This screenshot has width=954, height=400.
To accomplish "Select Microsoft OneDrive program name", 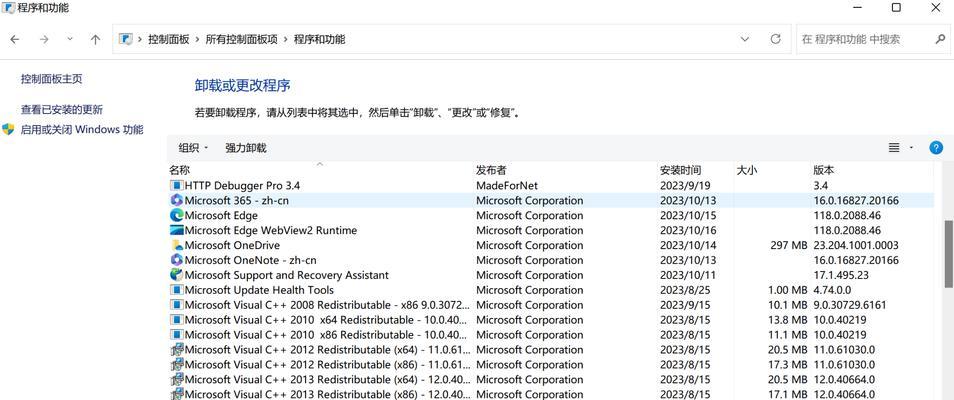I will (232, 245).
